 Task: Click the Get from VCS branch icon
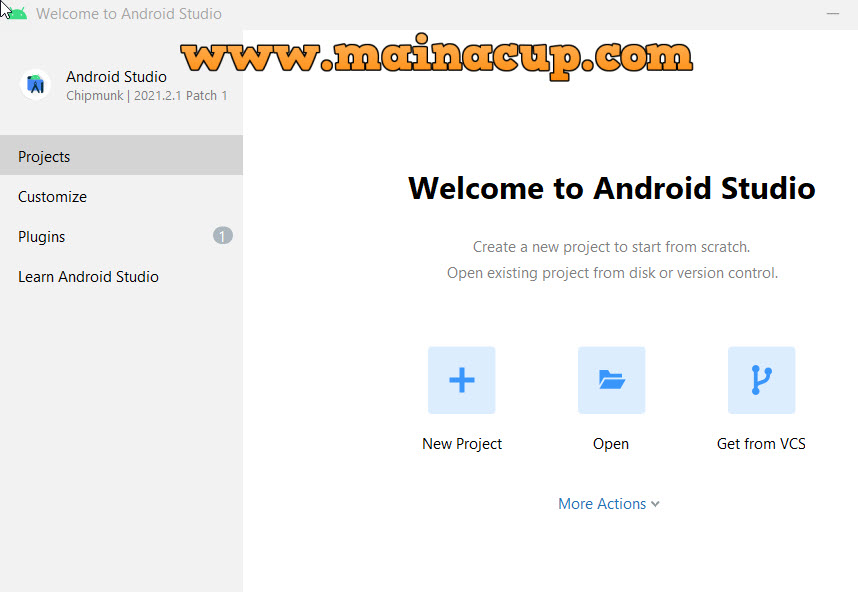click(x=761, y=380)
